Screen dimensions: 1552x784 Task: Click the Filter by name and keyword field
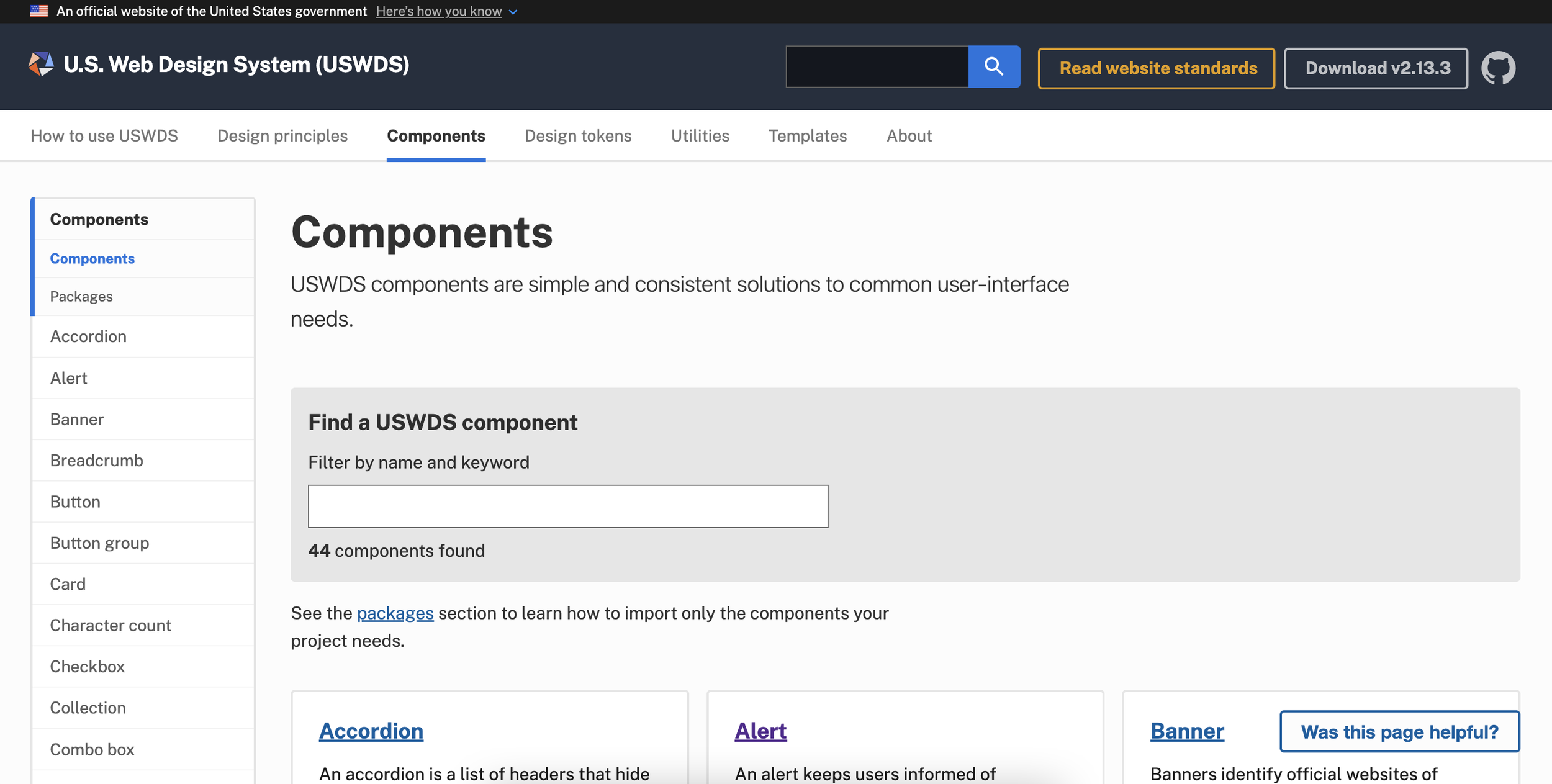tap(567, 506)
